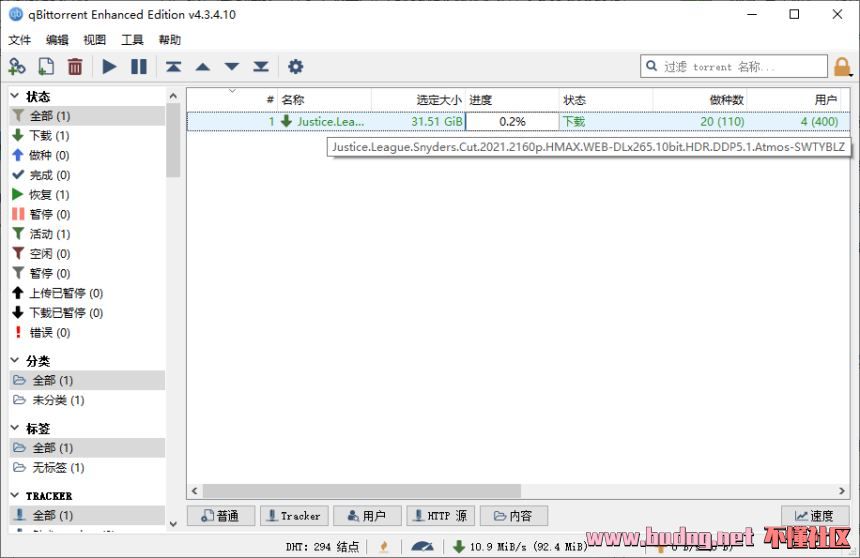Select the 无标签 (1) tag filter

point(87,467)
